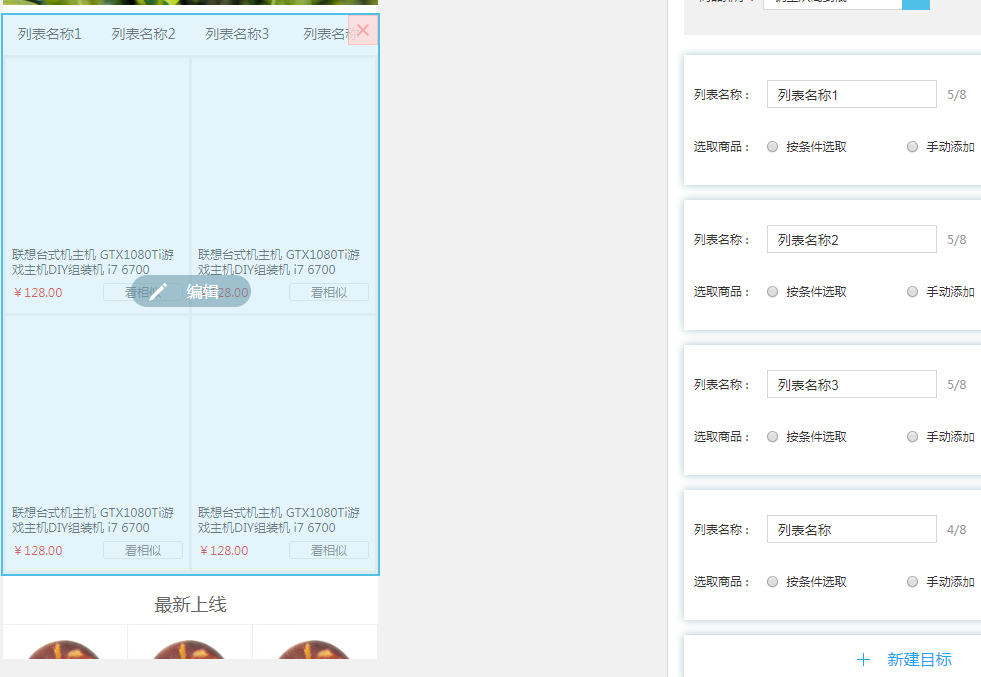This screenshot has height=677, width=981.
Task: Click the 新建目标 link
Action: tap(919, 659)
